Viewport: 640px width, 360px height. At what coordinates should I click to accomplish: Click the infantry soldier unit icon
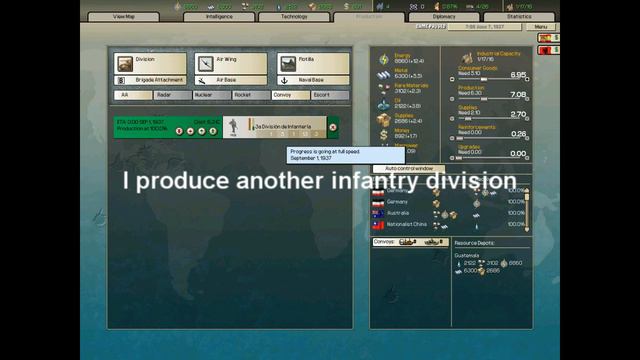pos(233,127)
